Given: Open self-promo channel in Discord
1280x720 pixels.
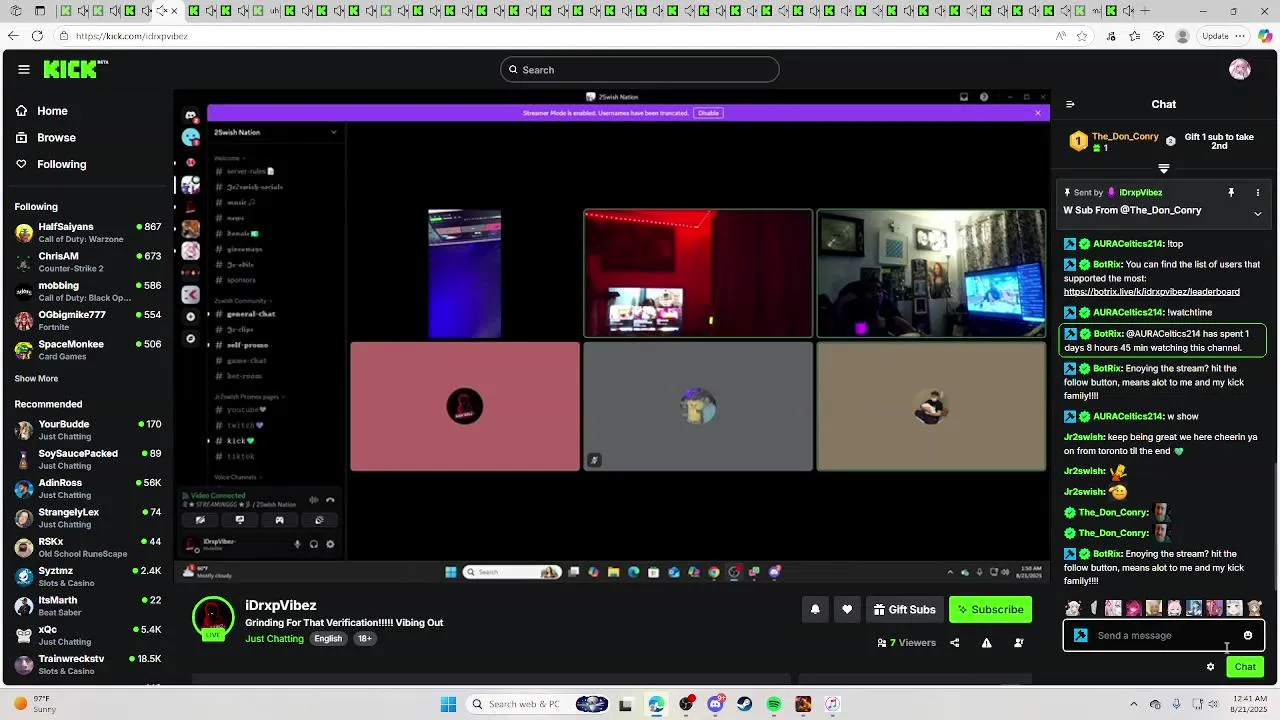Looking at the screenshot, I should point(247,345).
